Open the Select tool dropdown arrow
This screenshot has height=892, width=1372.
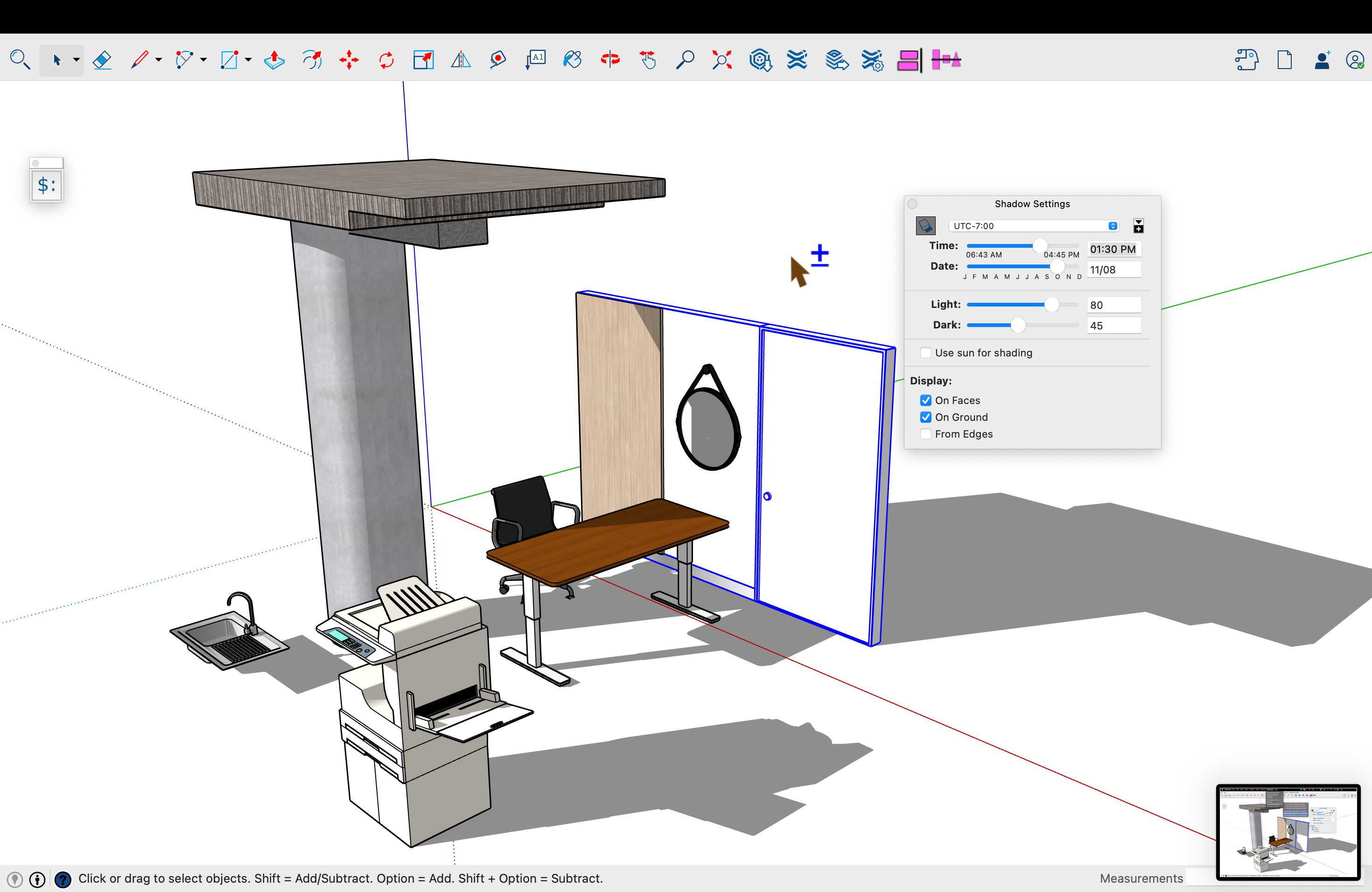76,60
